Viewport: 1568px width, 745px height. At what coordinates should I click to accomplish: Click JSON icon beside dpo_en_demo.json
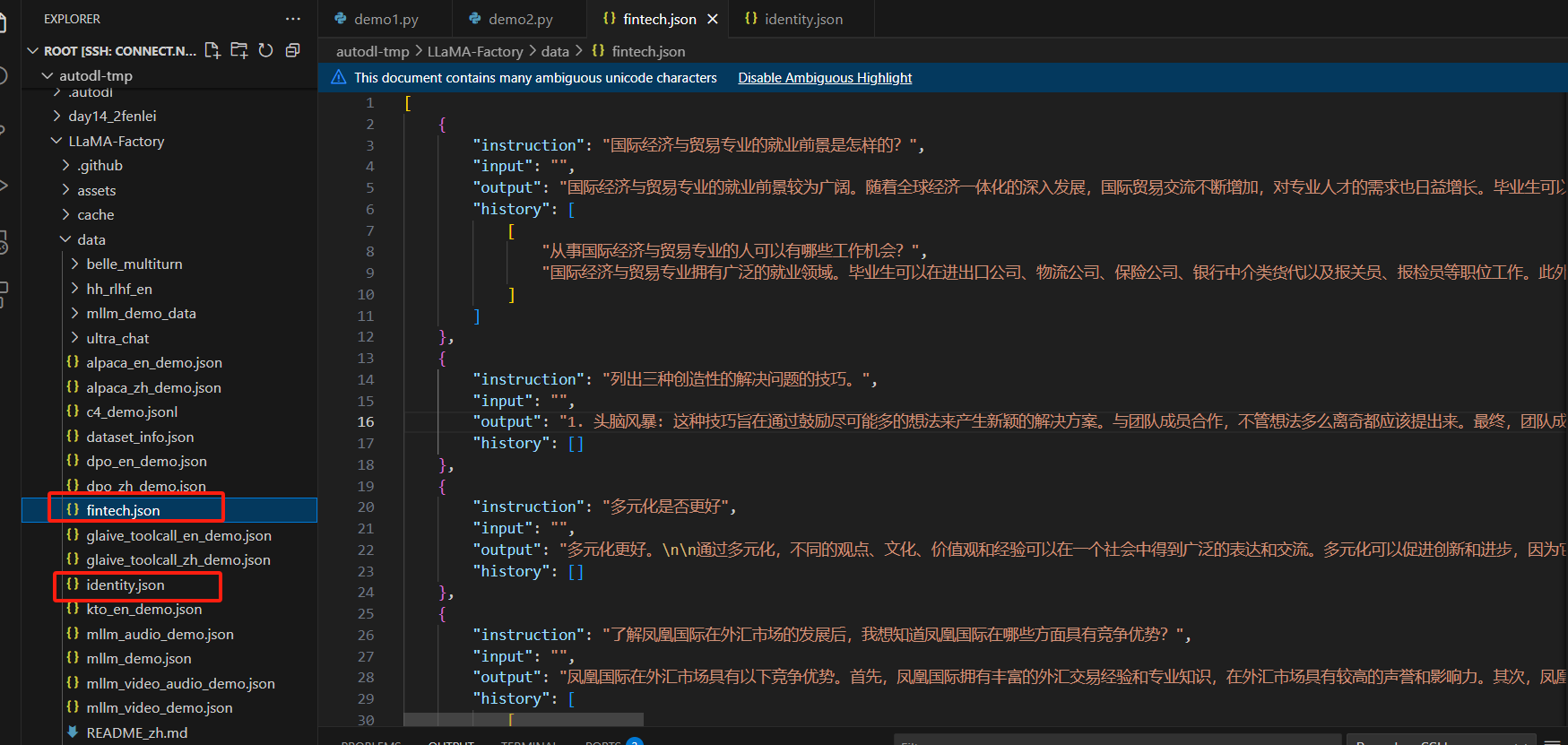tap(73, 461)
